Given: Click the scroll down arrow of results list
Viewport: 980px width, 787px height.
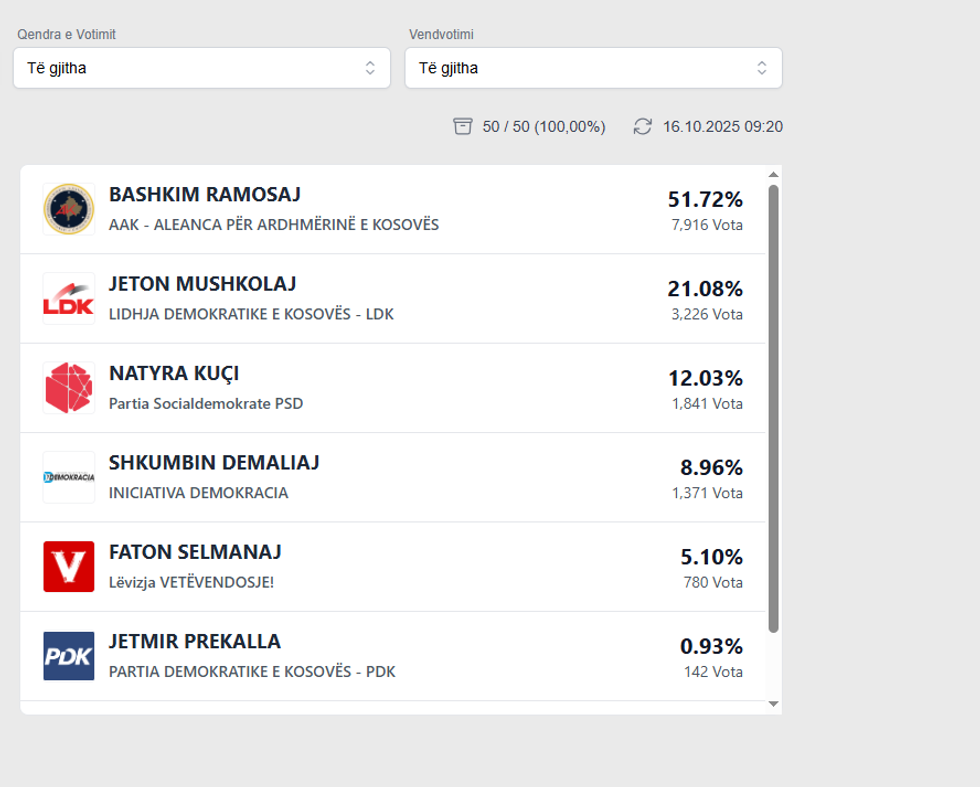Looking at the screenshot, I should (x=773, y=704).
